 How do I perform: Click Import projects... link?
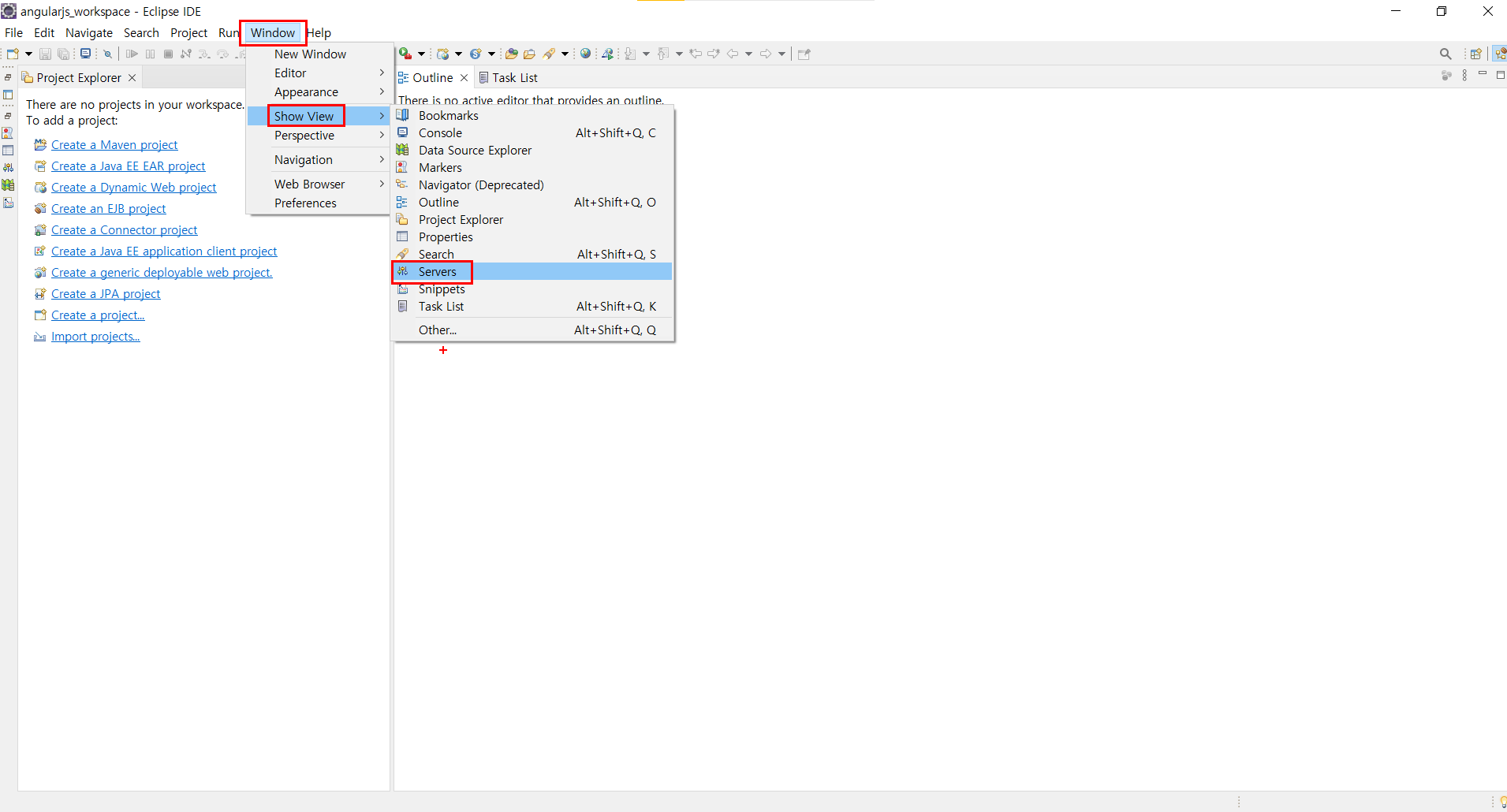95,336
